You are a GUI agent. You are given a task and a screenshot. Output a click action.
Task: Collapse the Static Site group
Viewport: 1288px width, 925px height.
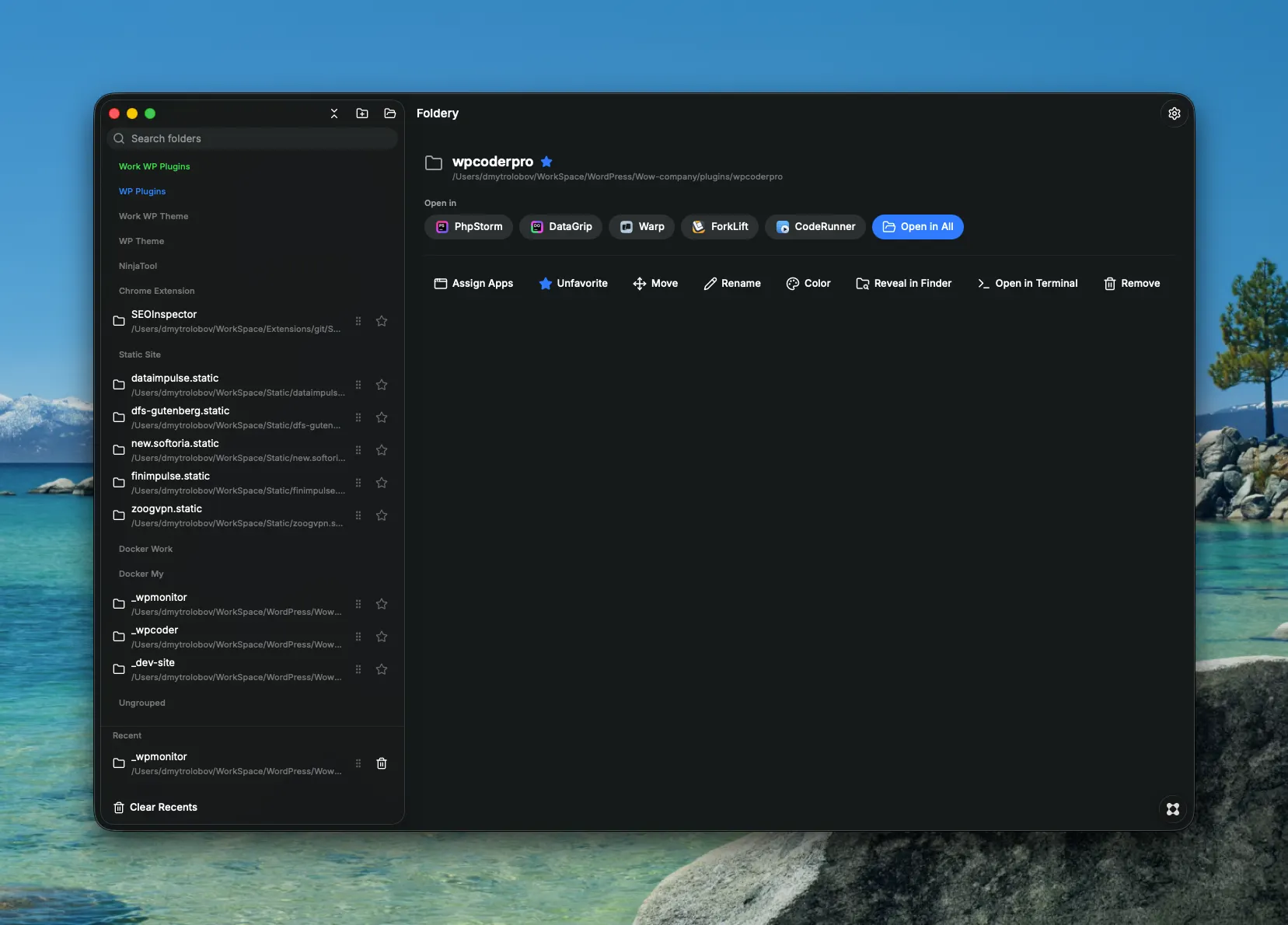(x=140, y=354)
